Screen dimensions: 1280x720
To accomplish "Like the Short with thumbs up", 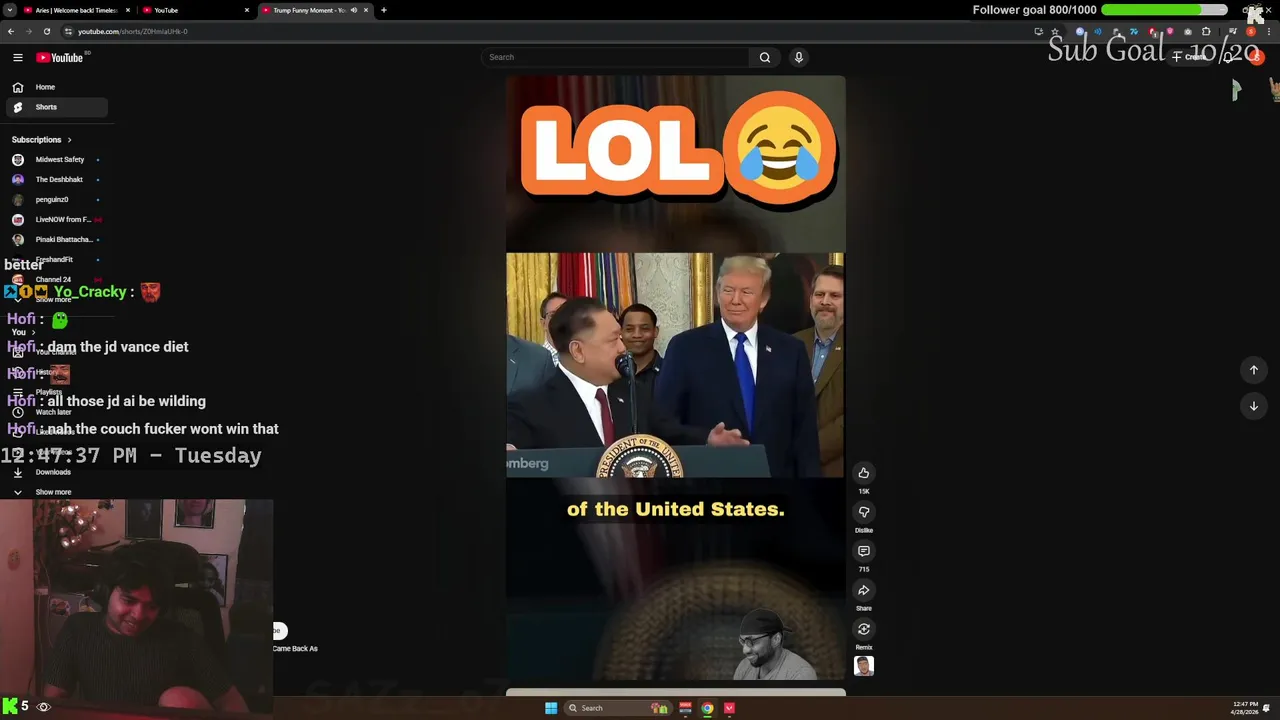I will coord(864,473).
